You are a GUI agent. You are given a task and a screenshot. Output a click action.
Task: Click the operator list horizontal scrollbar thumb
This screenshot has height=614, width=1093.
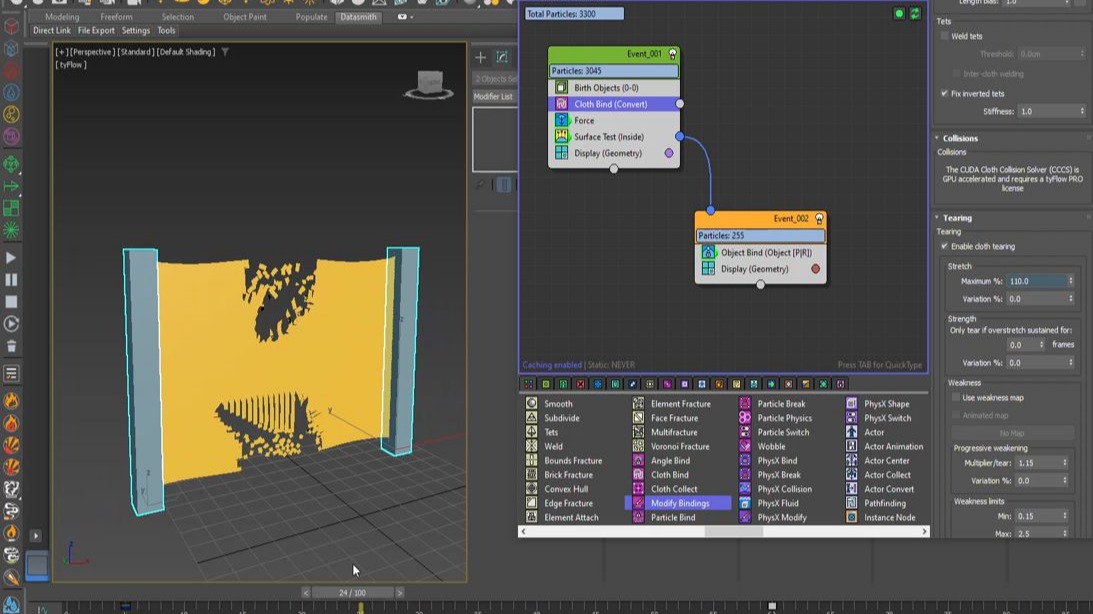[733, 532]
